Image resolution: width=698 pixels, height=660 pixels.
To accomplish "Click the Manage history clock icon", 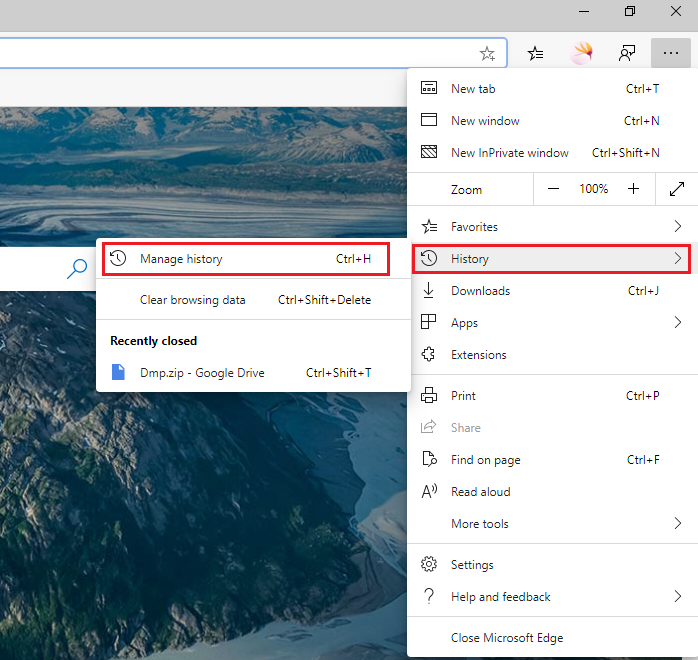I will (x=118, y=258).
